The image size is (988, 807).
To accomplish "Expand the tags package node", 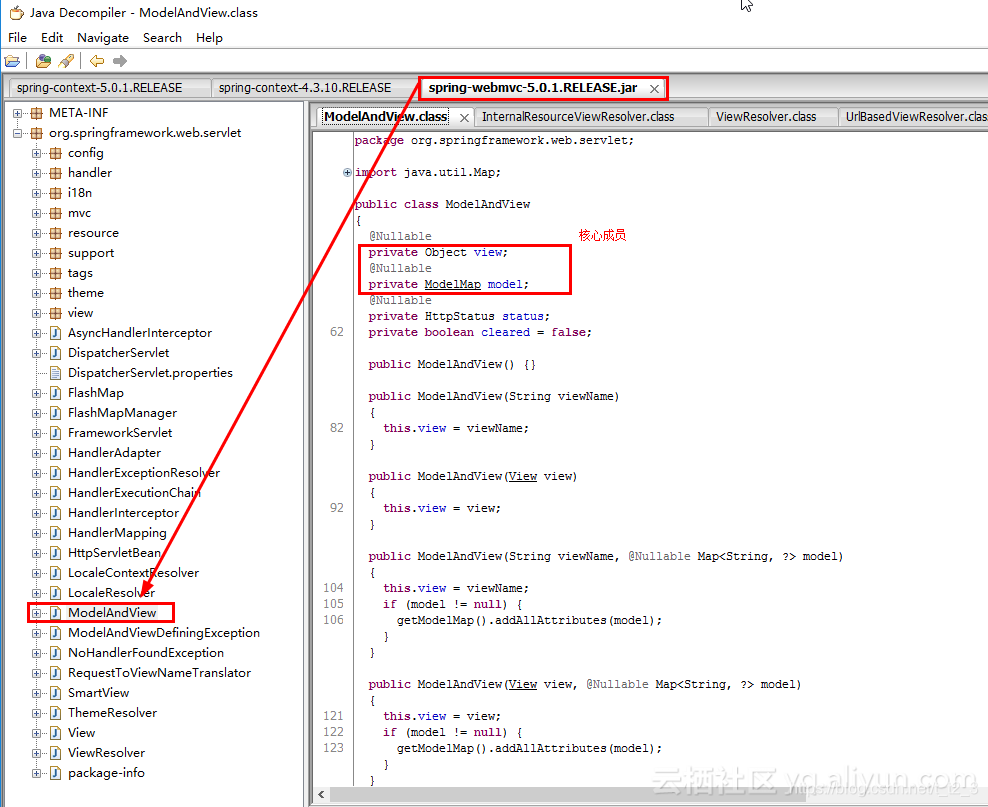I will (x=37, y=273).
